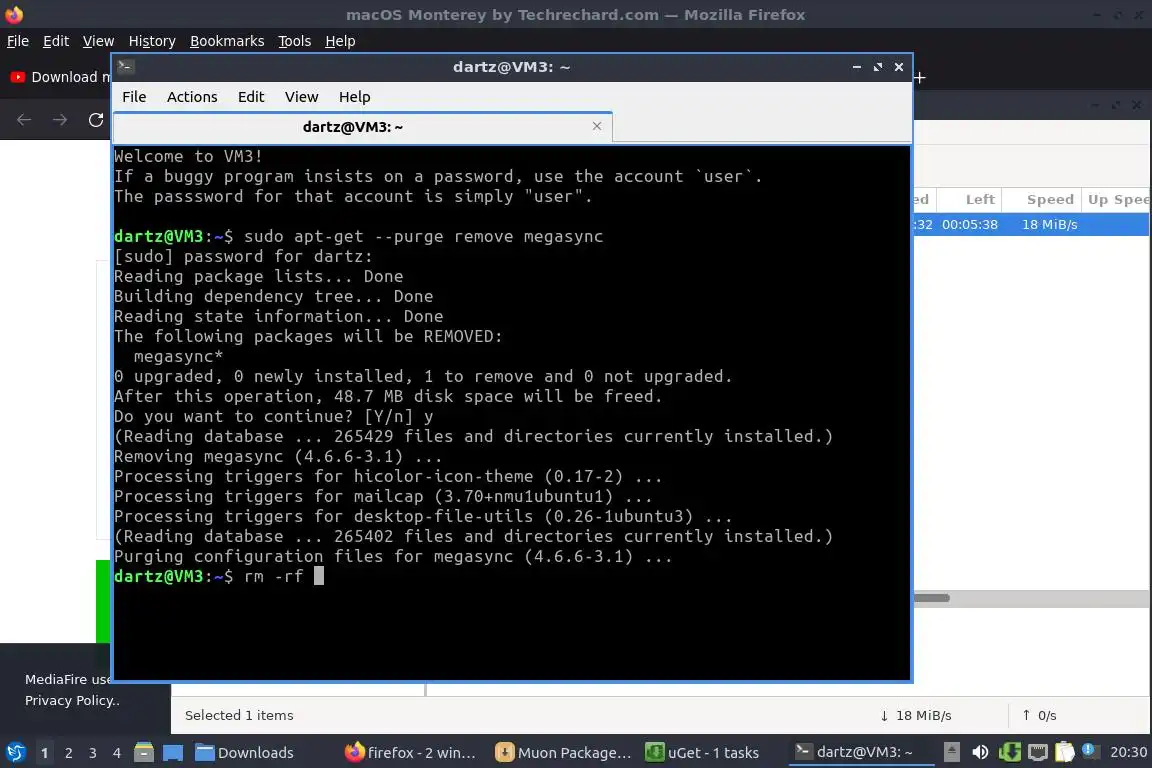Open the update notifier tray icon
1152x768 pixels.
(1090, 751)
